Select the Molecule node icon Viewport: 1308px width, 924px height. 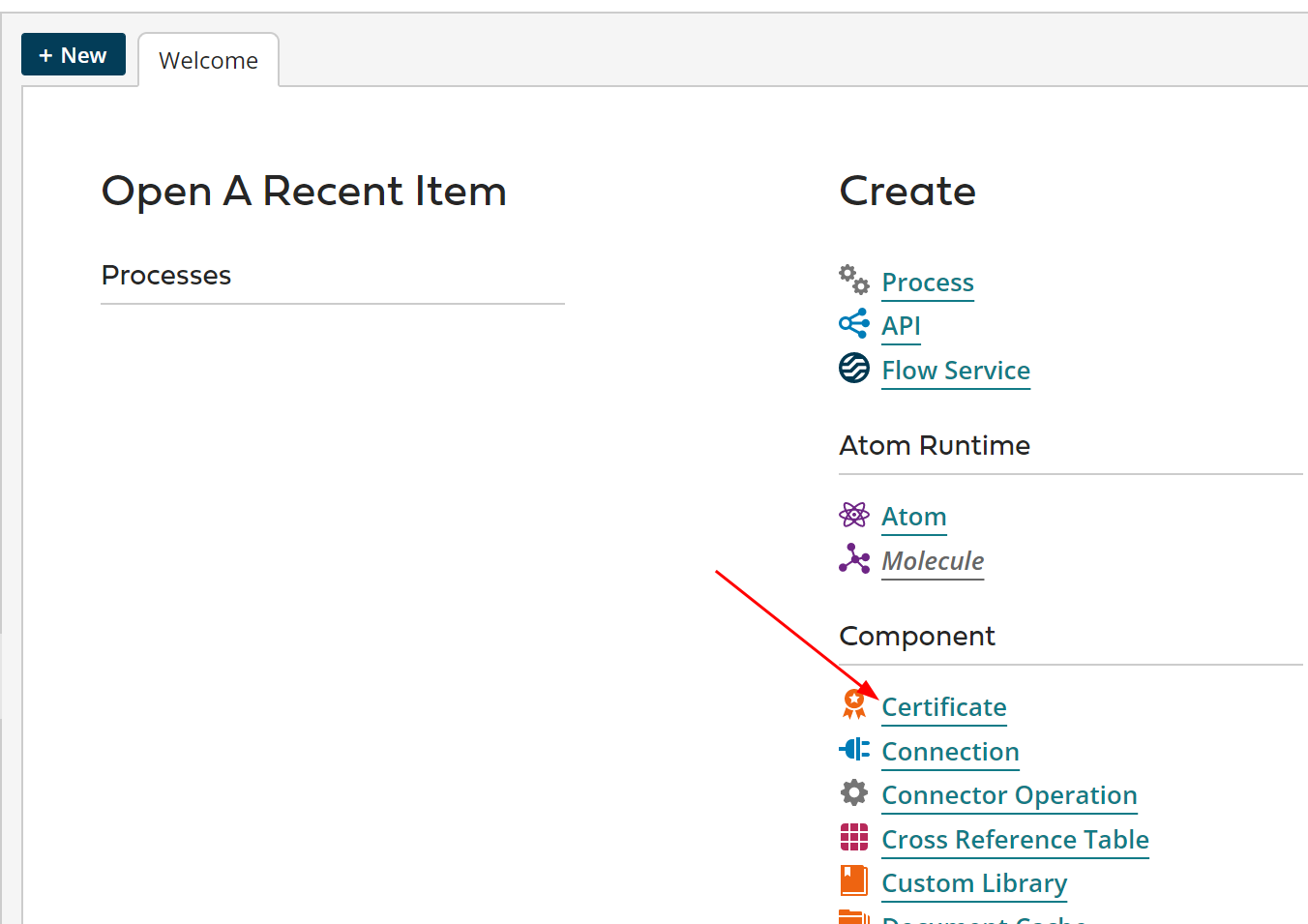coord(854,558)
